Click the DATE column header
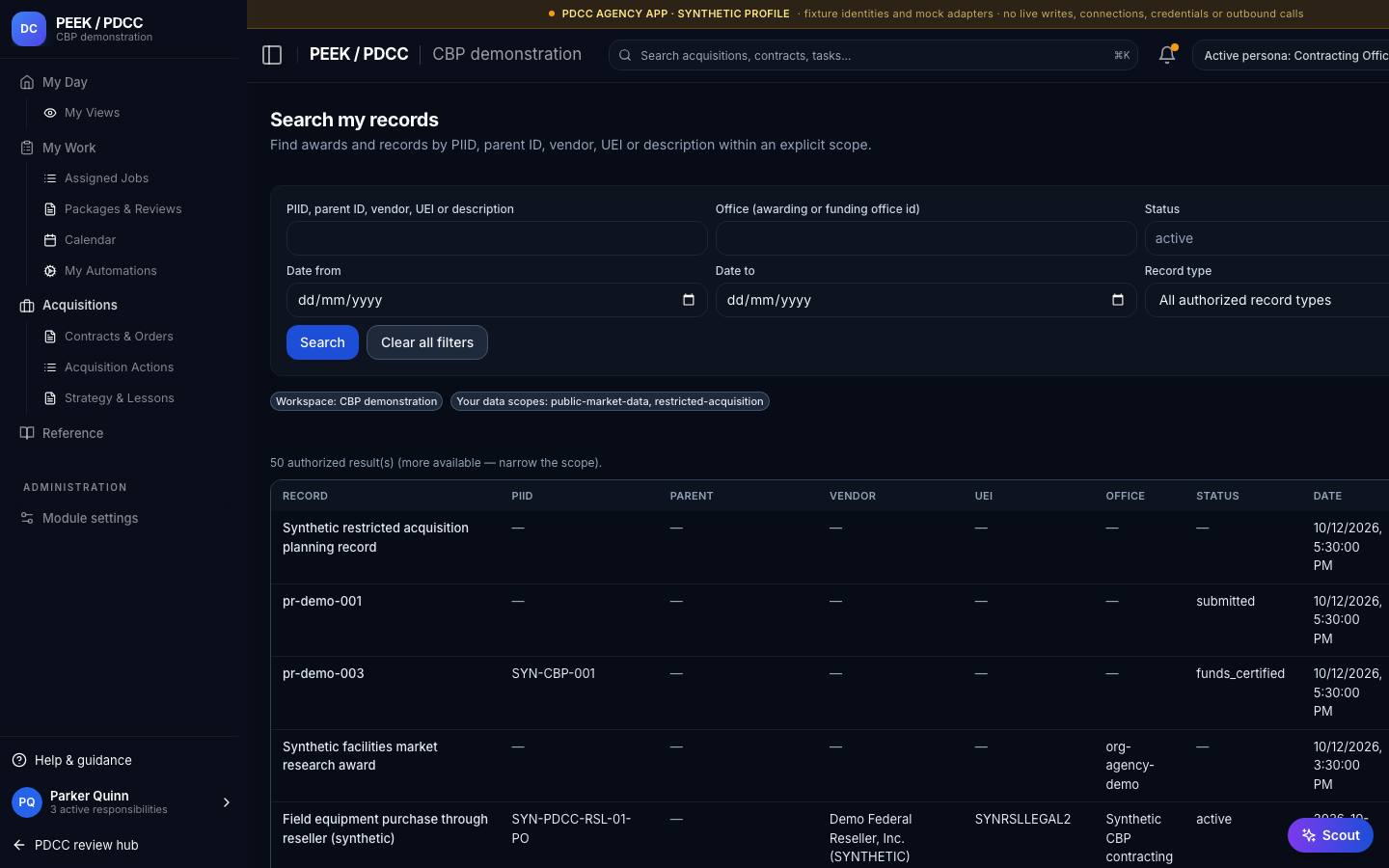 point(1327,496)
